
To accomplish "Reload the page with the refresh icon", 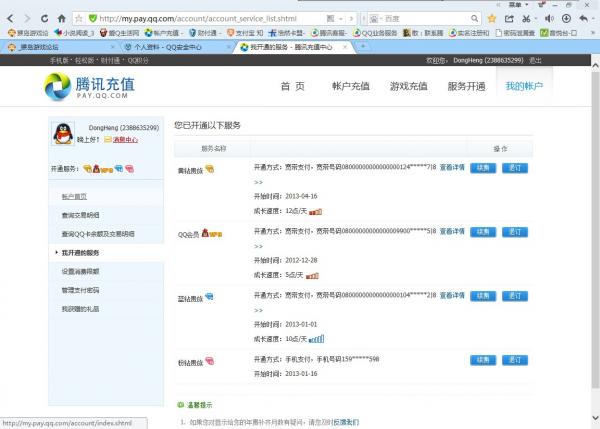I will pyautogui.click(x=44, y=18).
